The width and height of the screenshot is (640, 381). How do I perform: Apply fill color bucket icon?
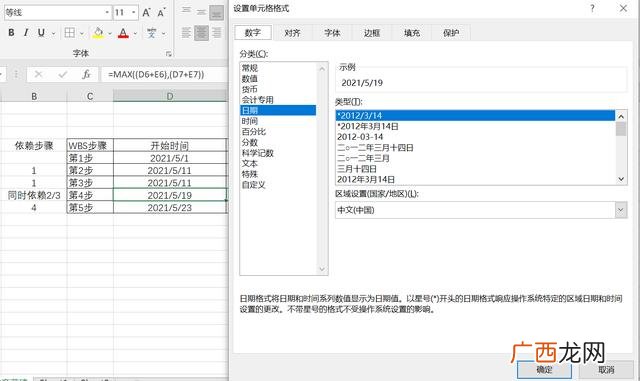pyautogui.click(x=98, y=33)
